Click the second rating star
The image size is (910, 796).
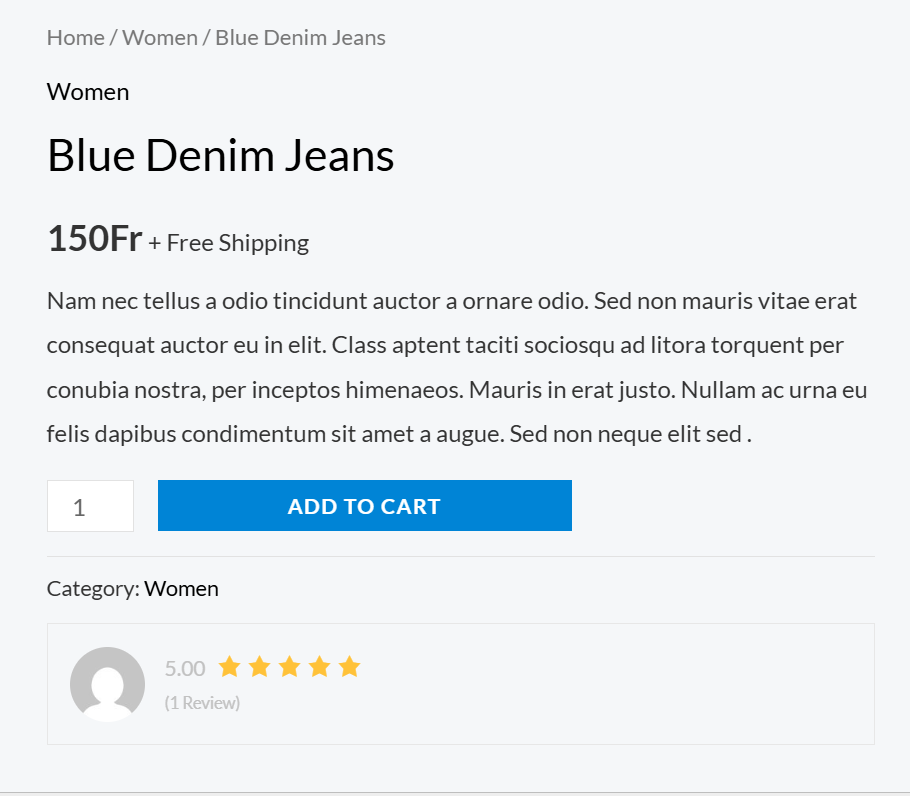pos(259,667)
